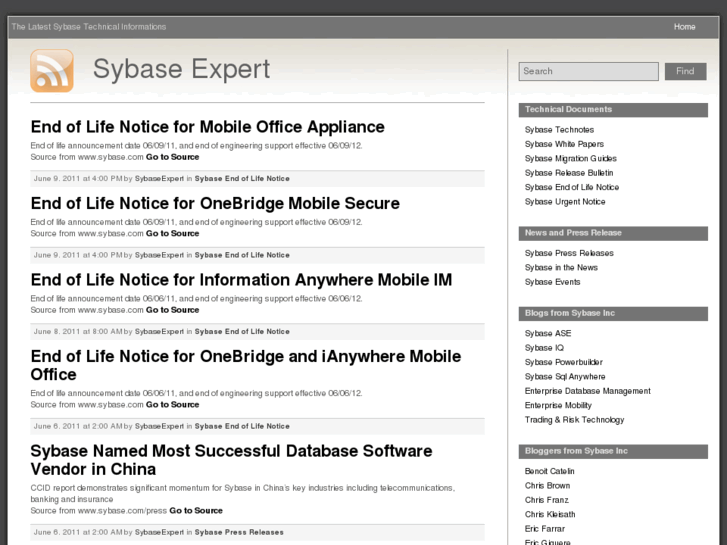Open Sybase End of Life Notice category under Information Anywhere post
The width and height of the screenshot is (727, 545).
pos(242,332)
